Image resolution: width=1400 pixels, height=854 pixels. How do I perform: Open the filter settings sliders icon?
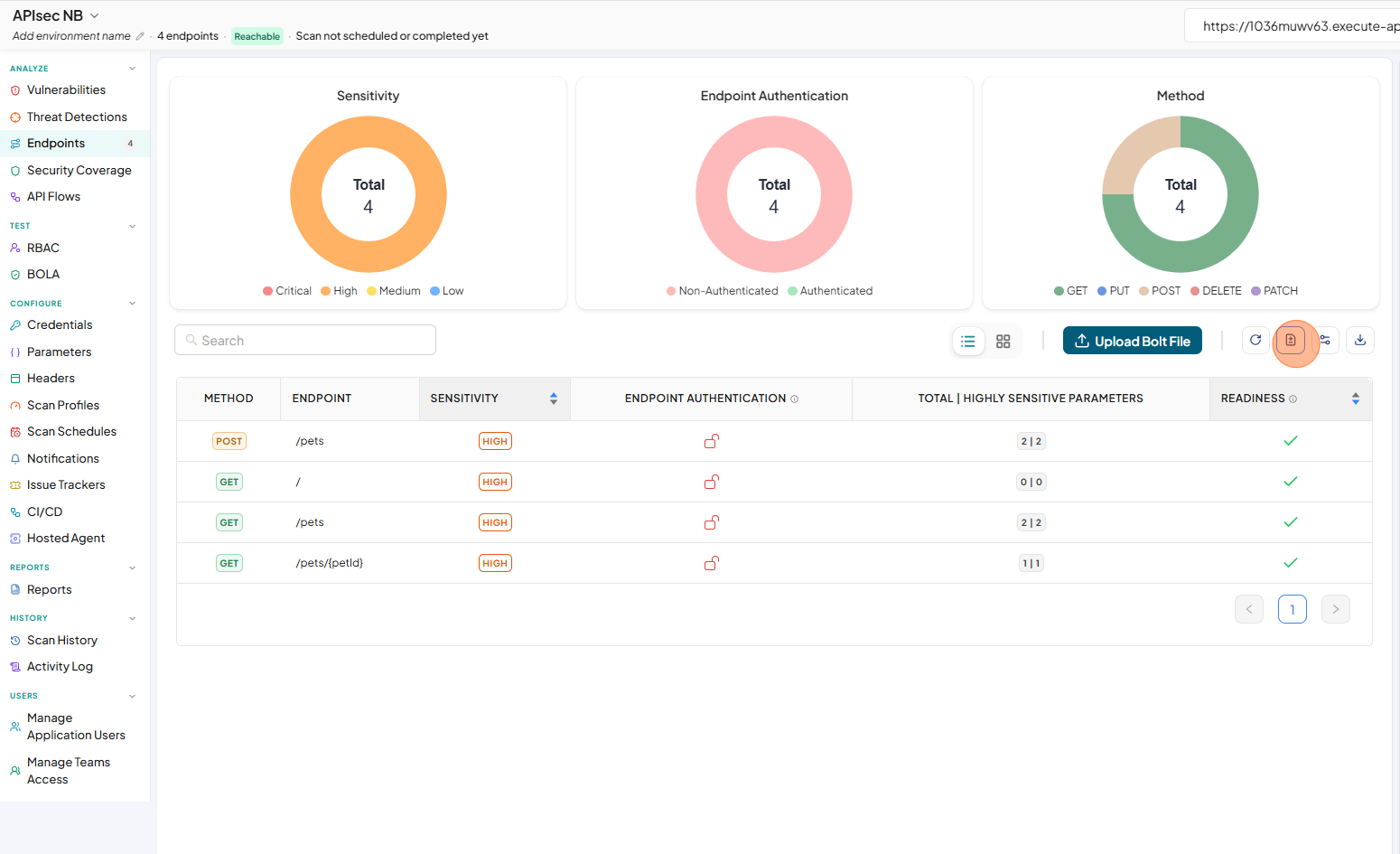[1325, 341]
